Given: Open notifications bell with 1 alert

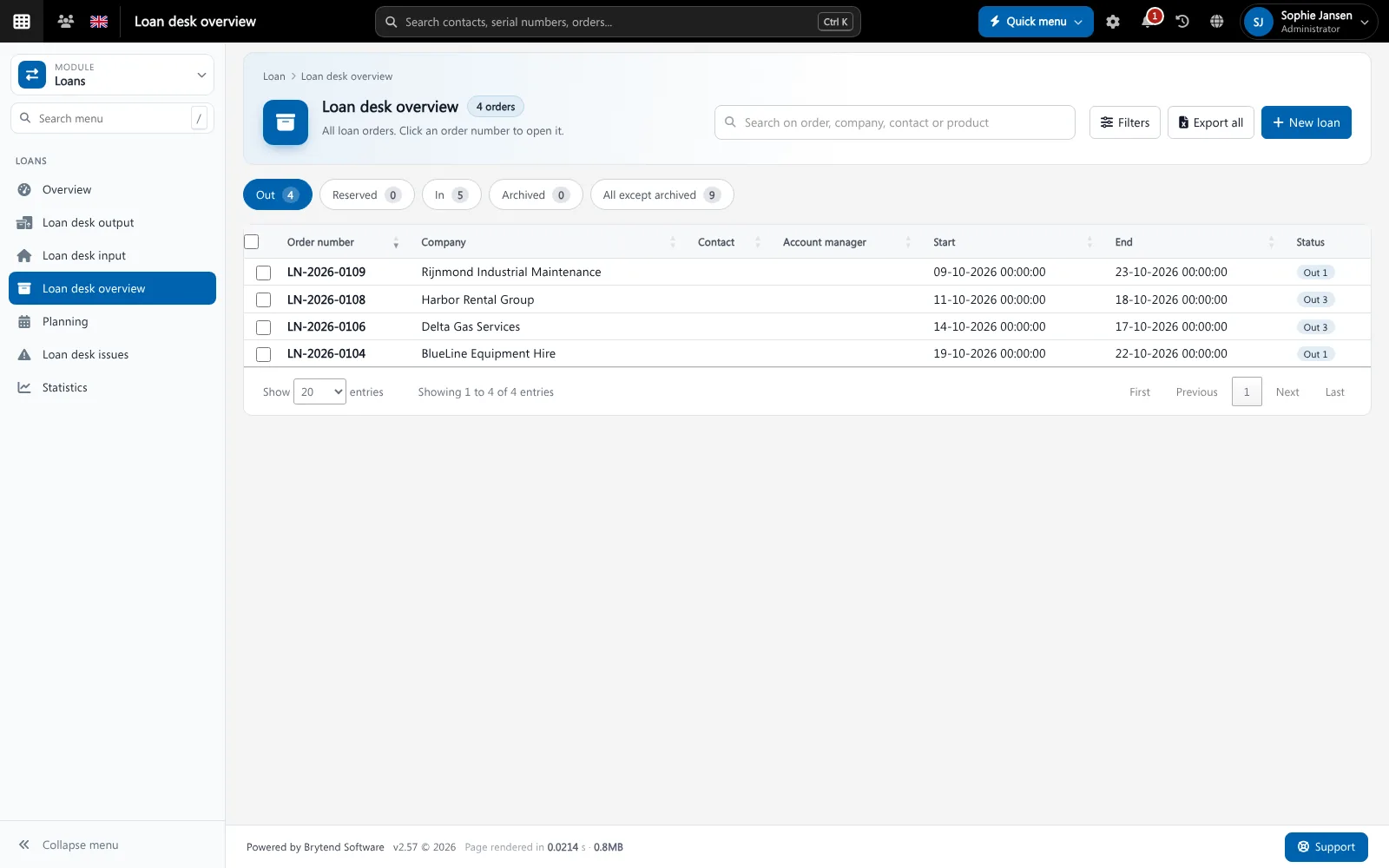Looking at the screenshot, I should coord(1149,21).
